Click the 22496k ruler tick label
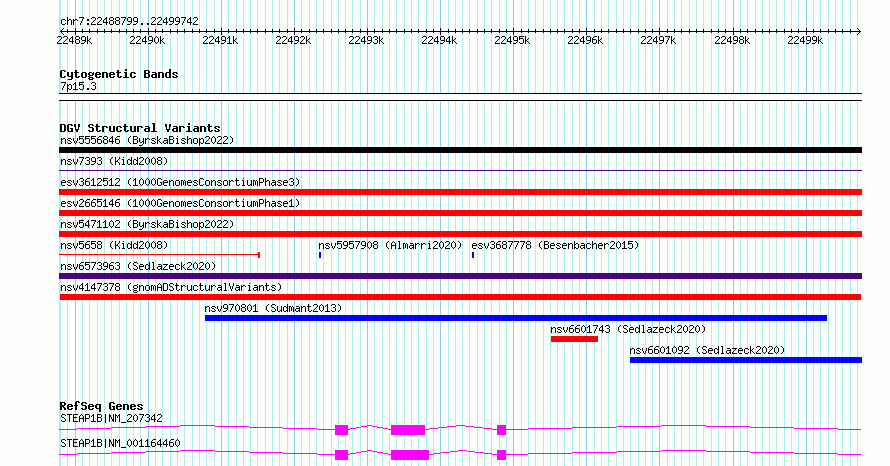 point(585,40)
